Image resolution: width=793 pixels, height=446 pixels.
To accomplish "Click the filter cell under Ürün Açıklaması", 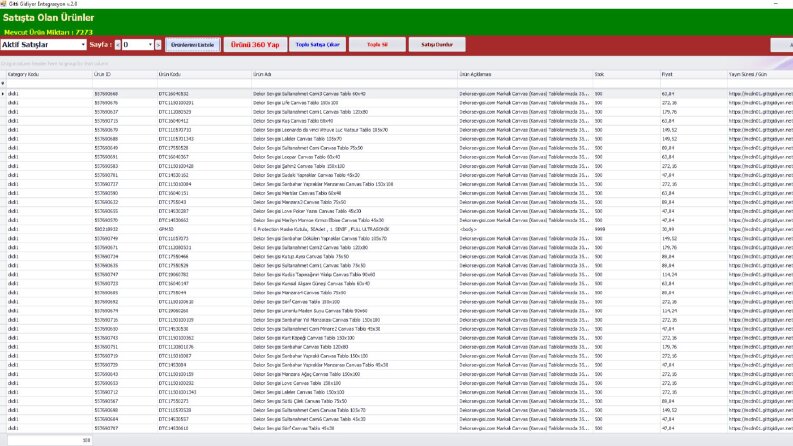I will [525, 83].
